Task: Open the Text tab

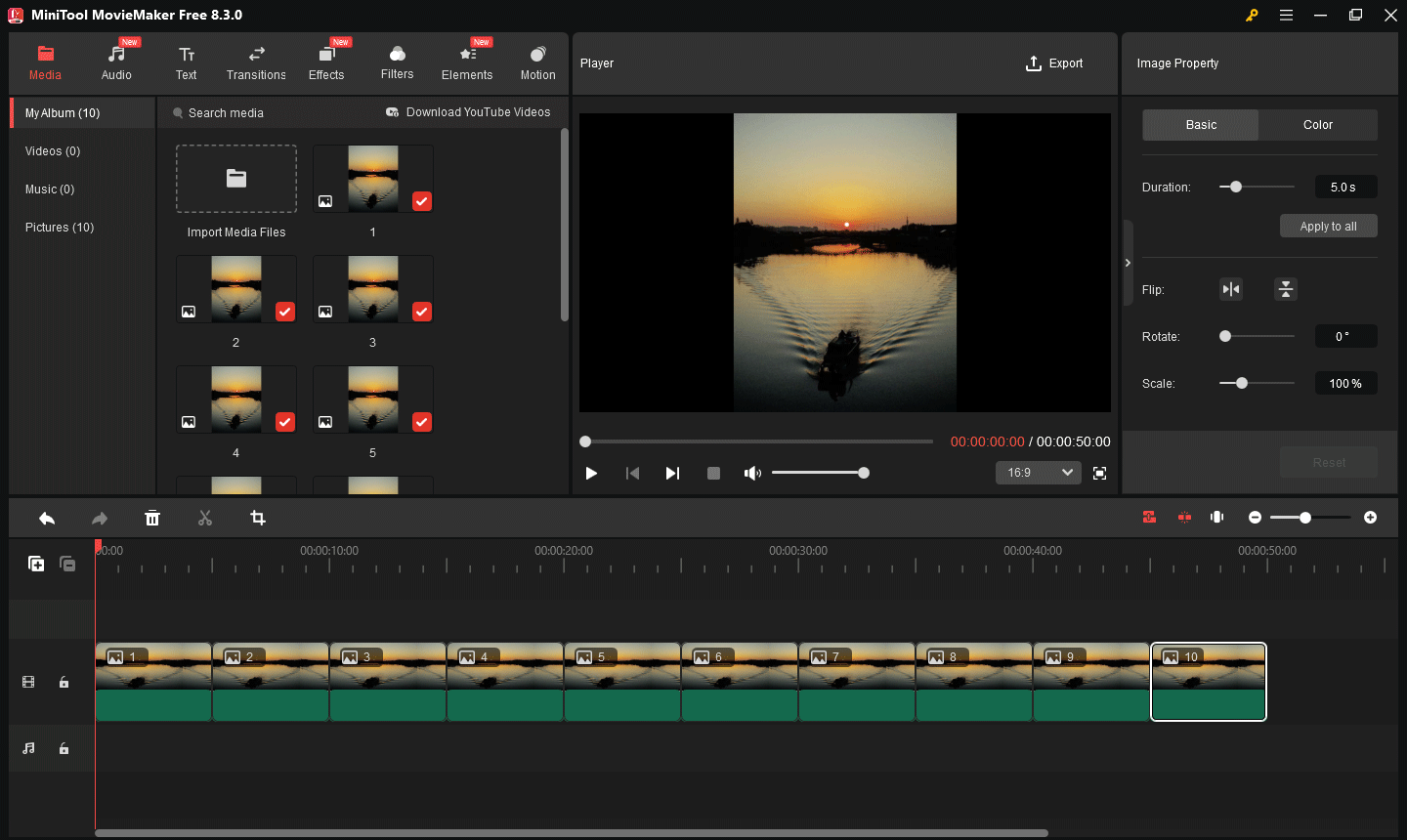Action: pos(186,63)
